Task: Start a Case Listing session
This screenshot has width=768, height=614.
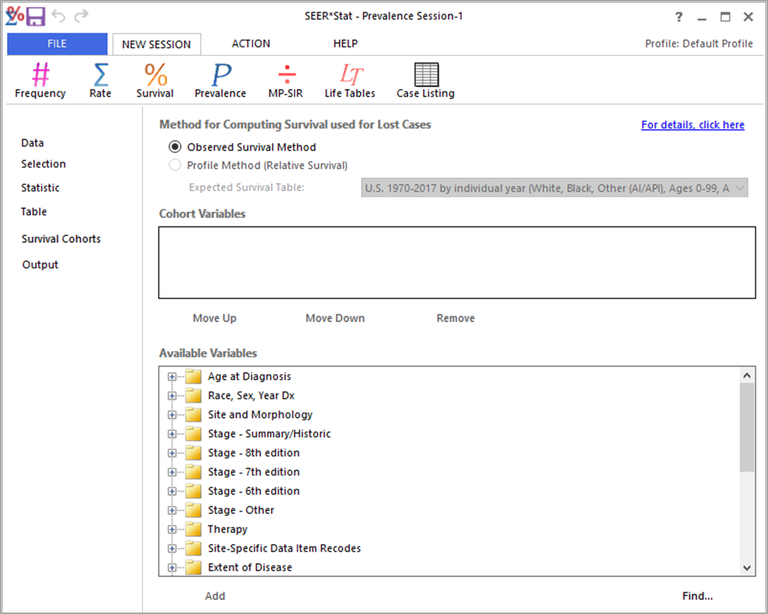Action: (x=425, y=80)
